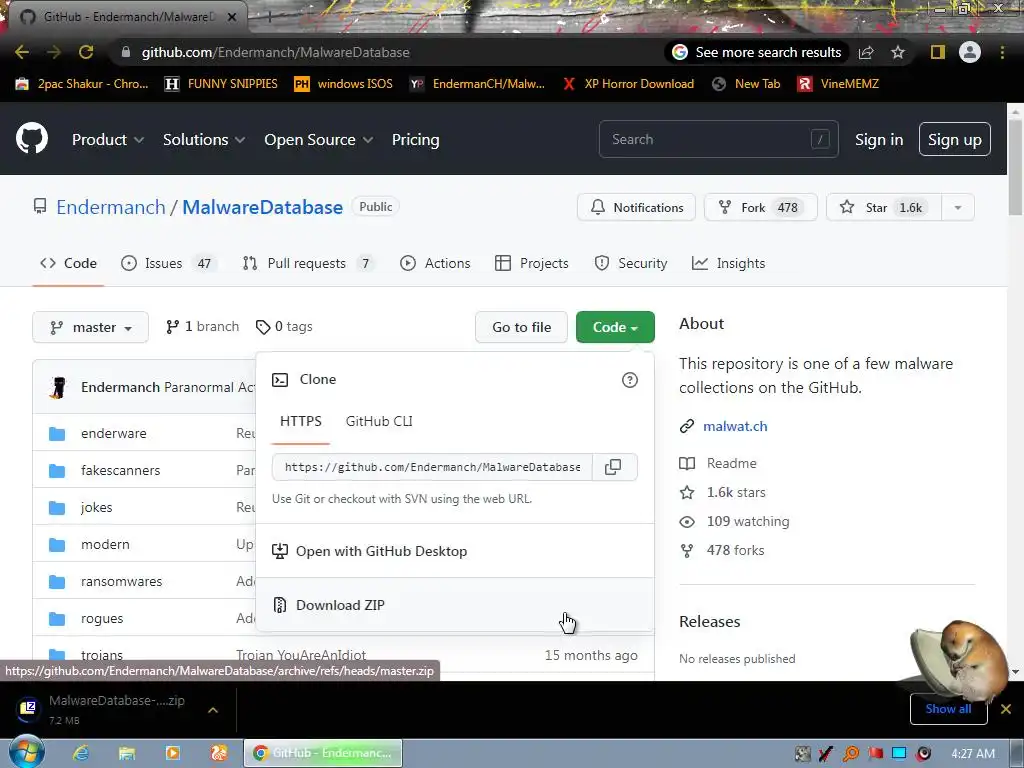
Task: Open the side panel icon in Chrome toolbar
Action: tap(938, 52)
